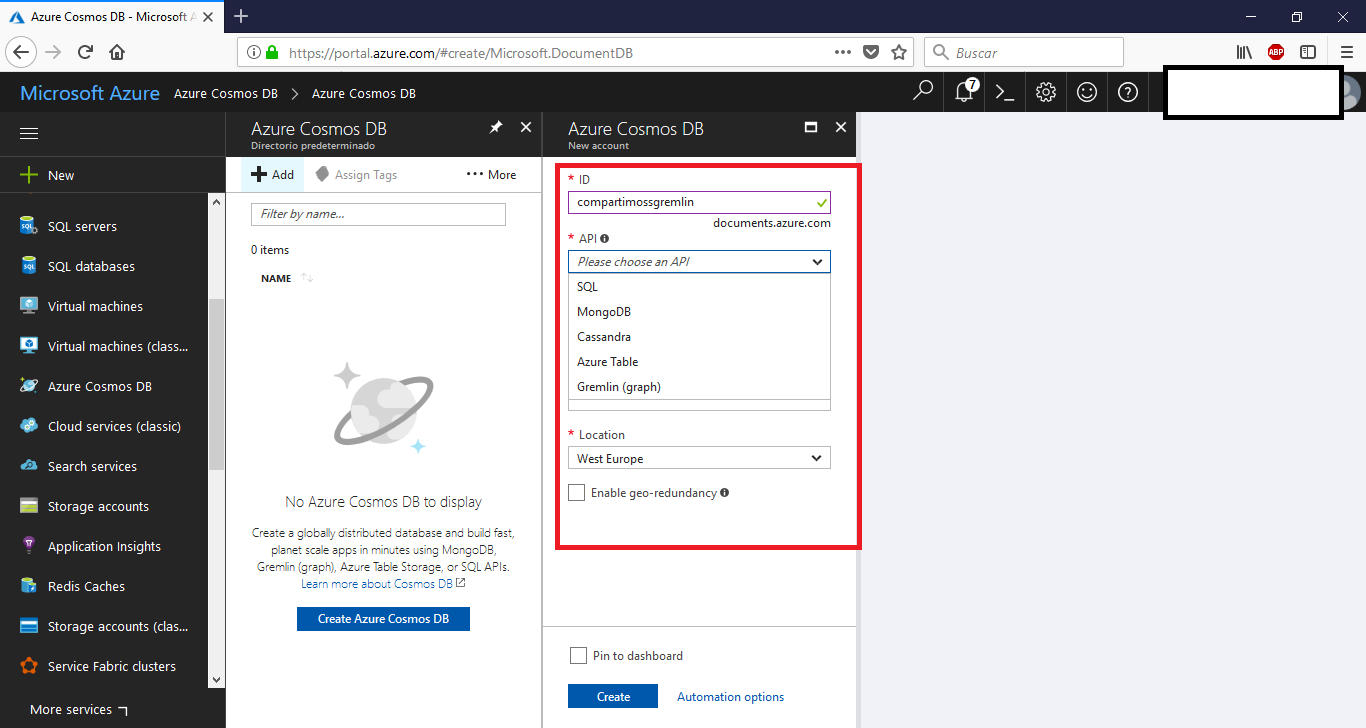Click the search magnifier in Azure header
The image size is (1366, 728).
pos(923,92)
